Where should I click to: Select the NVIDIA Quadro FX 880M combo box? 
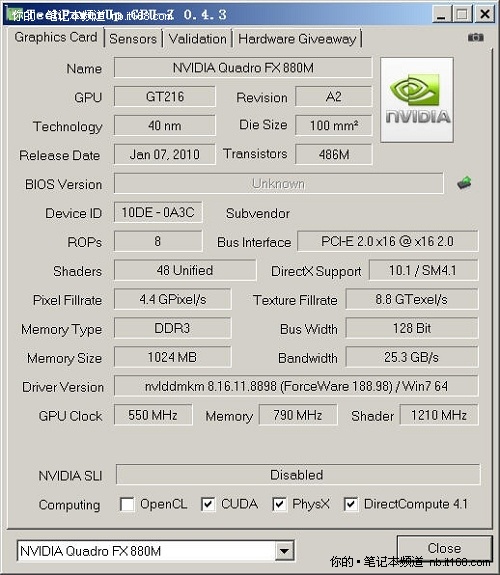point(156,551)
